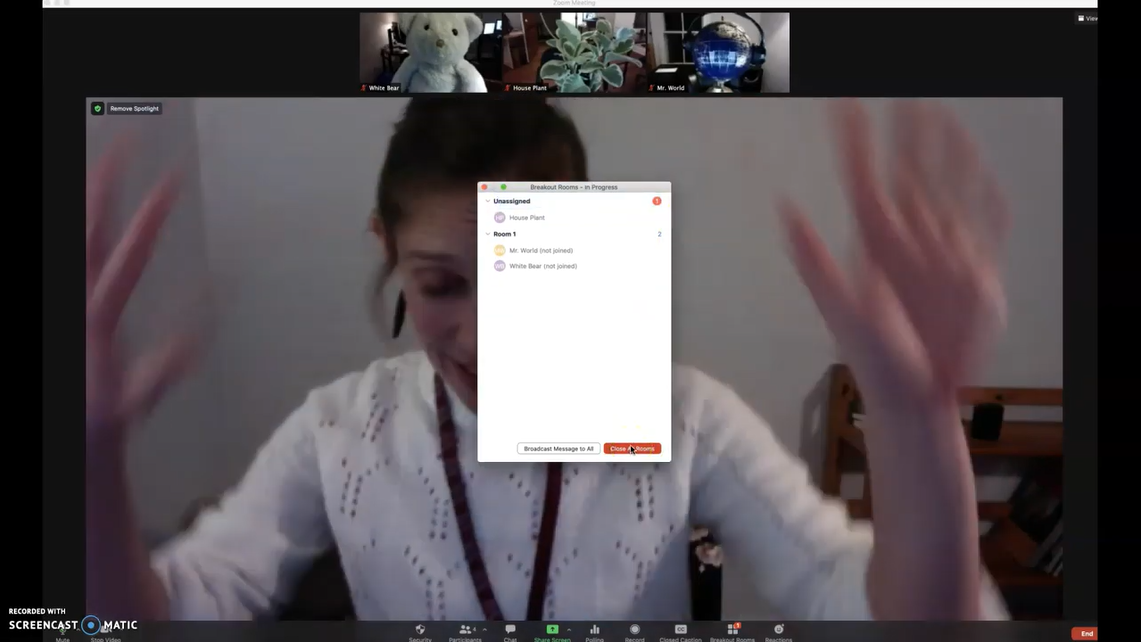Click Close All Rooms button

[632, 448]
